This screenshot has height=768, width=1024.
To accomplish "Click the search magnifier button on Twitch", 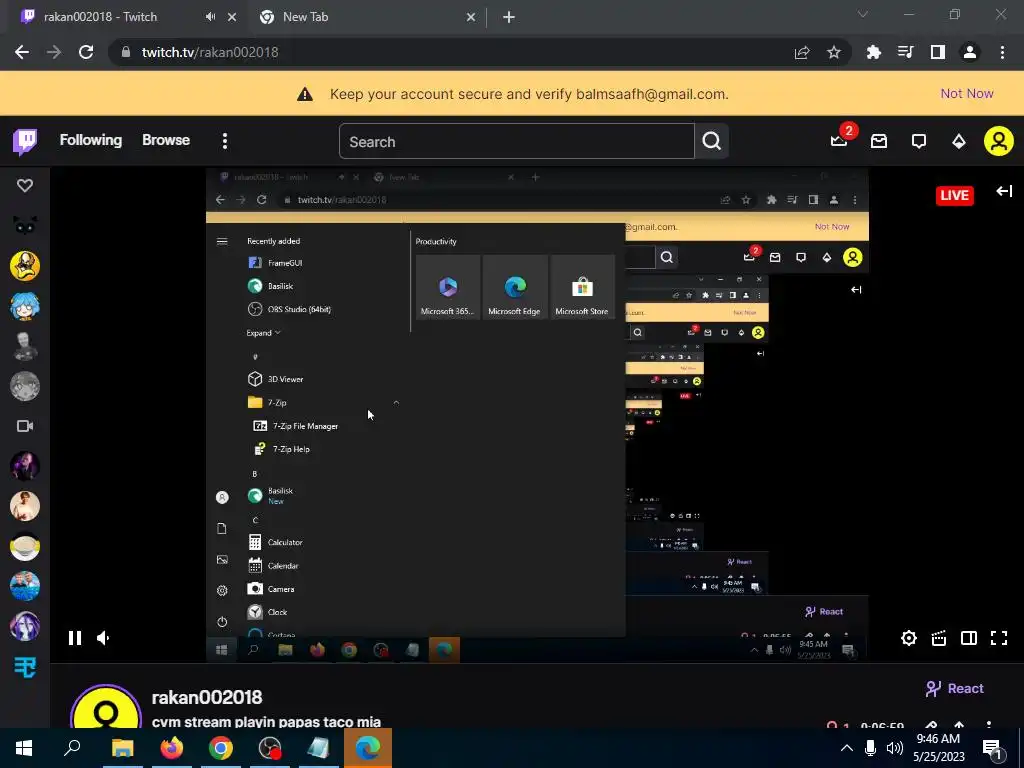I will pos(712,141).
